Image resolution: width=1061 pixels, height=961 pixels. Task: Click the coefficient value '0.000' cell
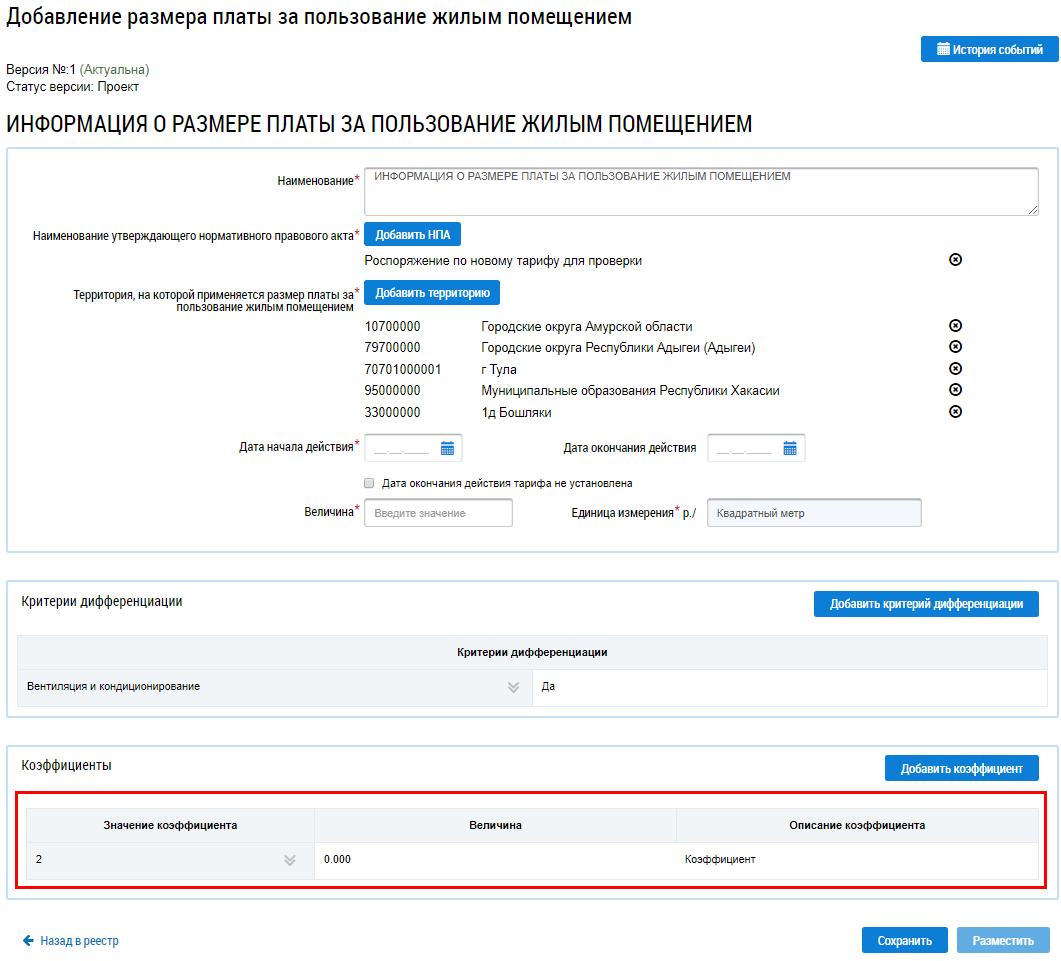point(495,860)
